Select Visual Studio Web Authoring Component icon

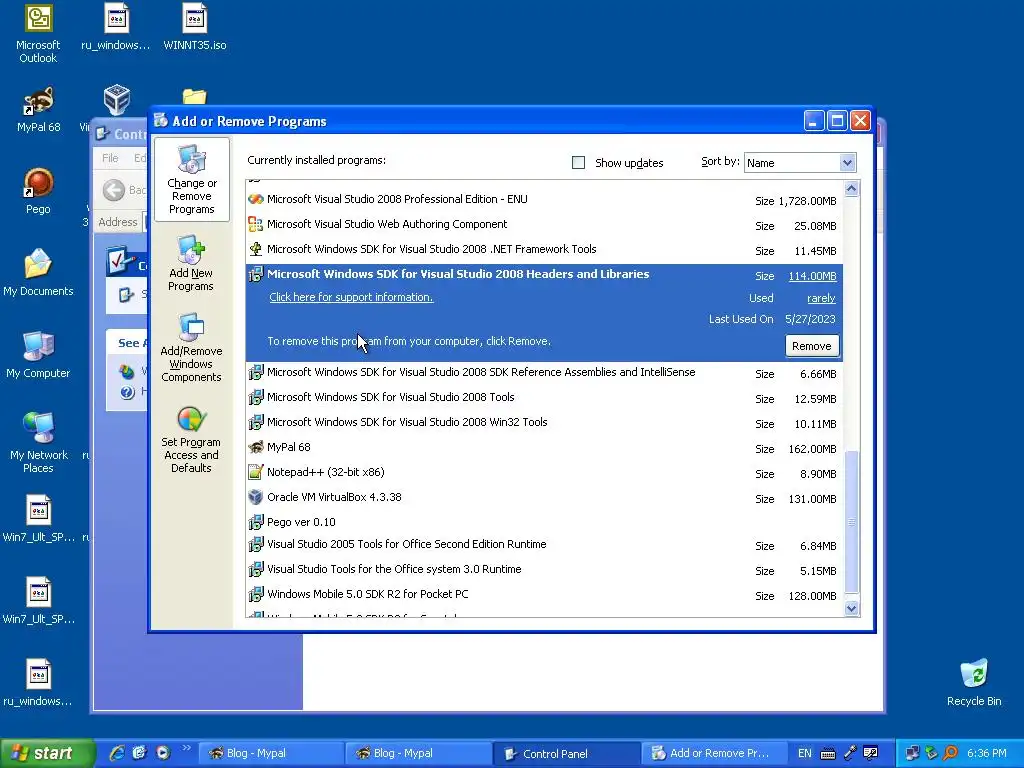[255, 224]
